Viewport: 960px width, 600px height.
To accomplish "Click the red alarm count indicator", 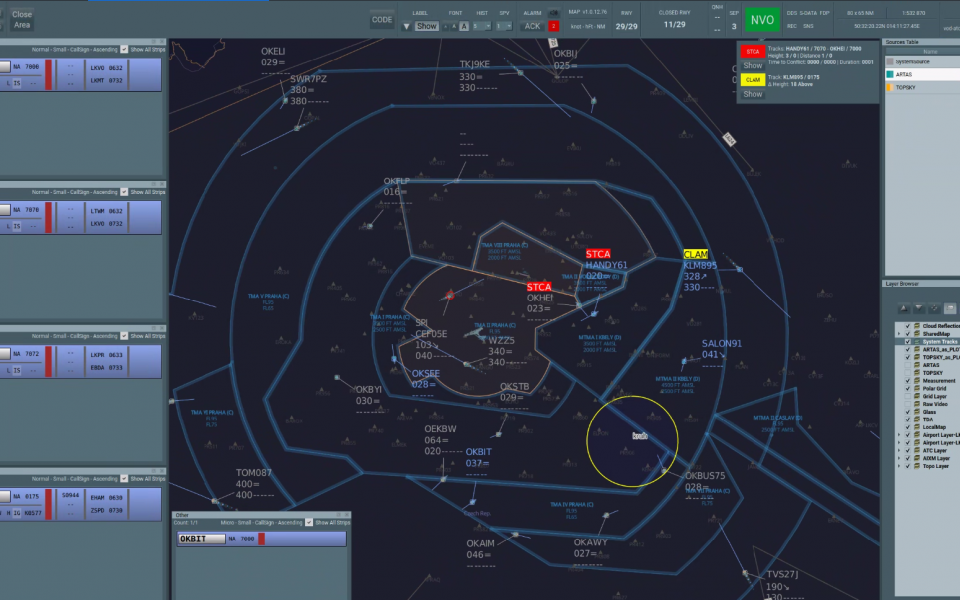I will [553, 26].
